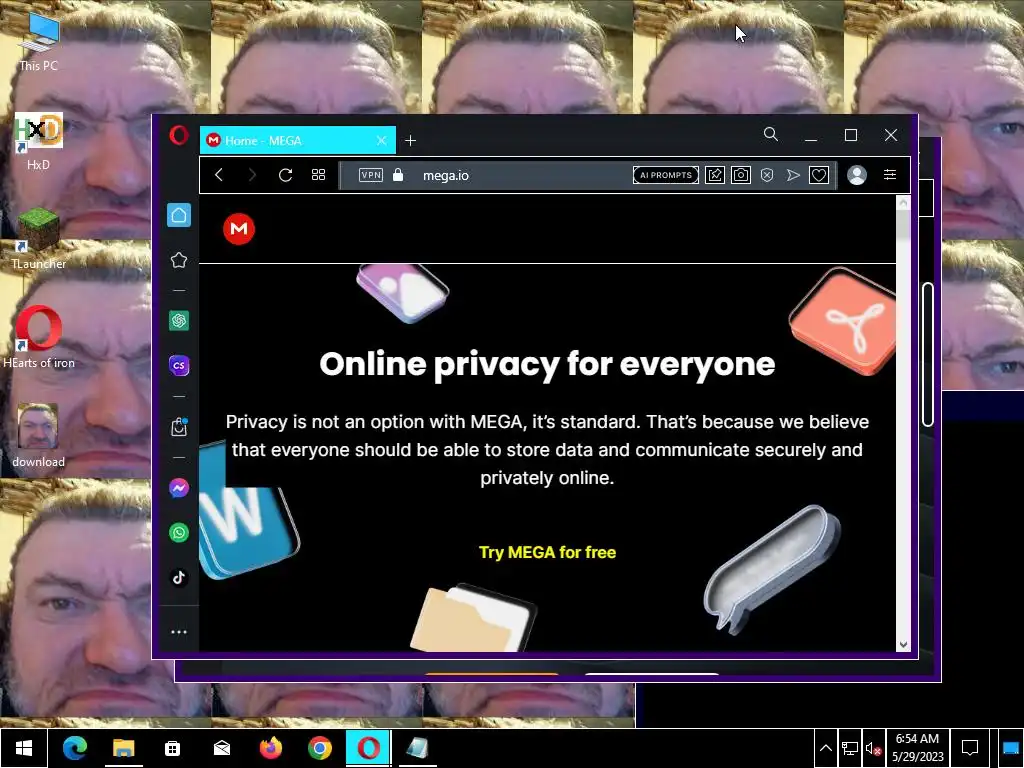This screenshot has width=1024, height=768.
Task: Open Easy Setup sliders menu
Action: 889,175
